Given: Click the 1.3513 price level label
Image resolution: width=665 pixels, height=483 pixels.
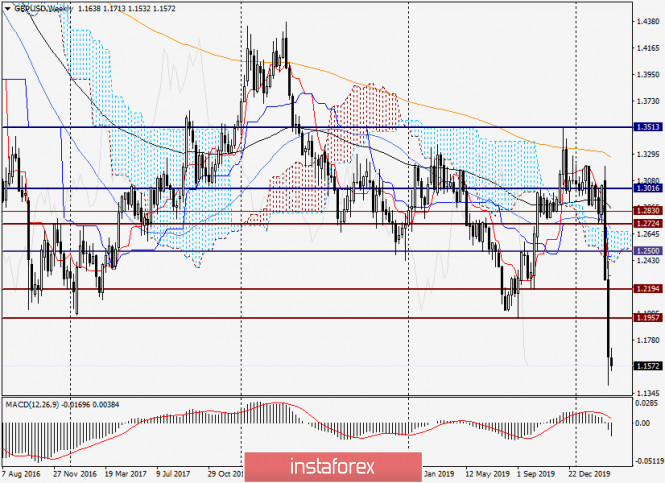Looking at the screenshot, I should coord(648,127).
